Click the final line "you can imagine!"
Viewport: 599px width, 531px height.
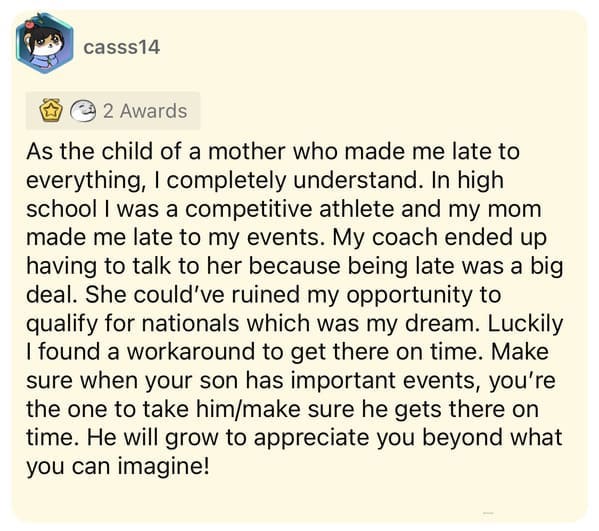(118, 466)
